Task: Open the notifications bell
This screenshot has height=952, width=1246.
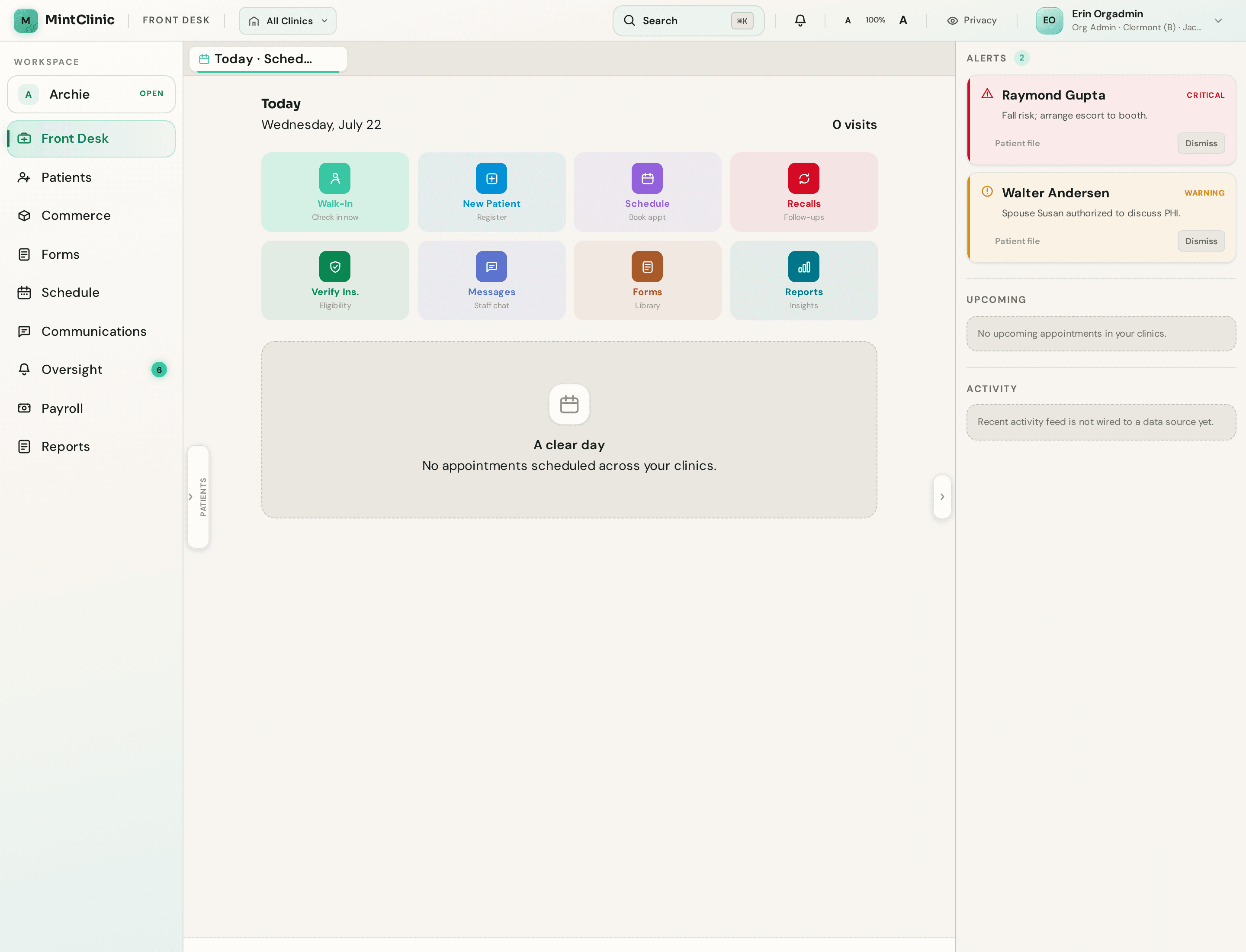Action: point(800,20)
